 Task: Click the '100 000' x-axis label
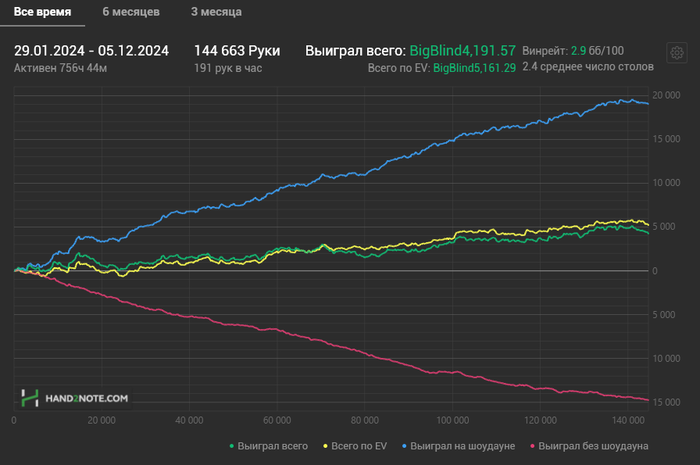point(452,420)
